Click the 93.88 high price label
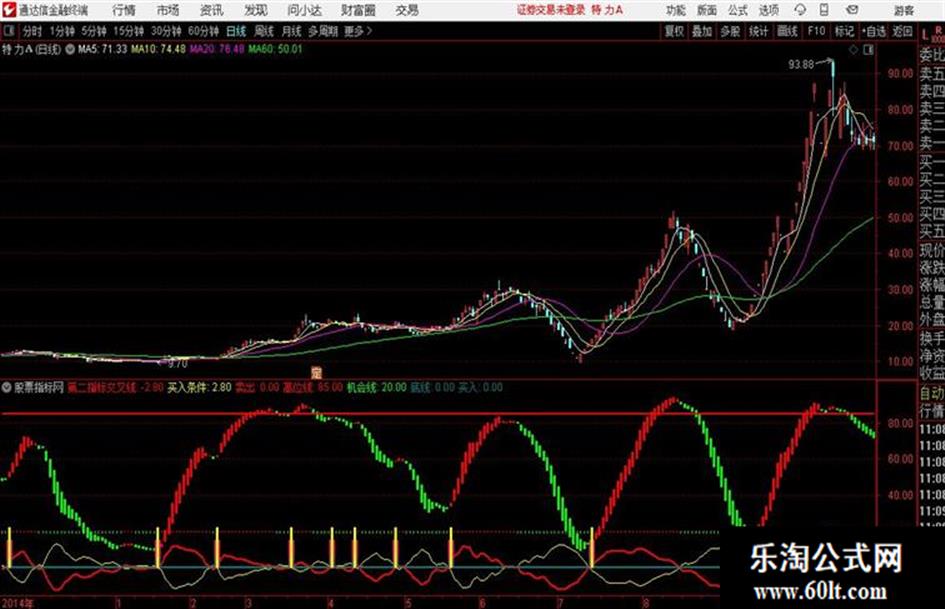This screenshot has width=945, height=609. (801, 65)
